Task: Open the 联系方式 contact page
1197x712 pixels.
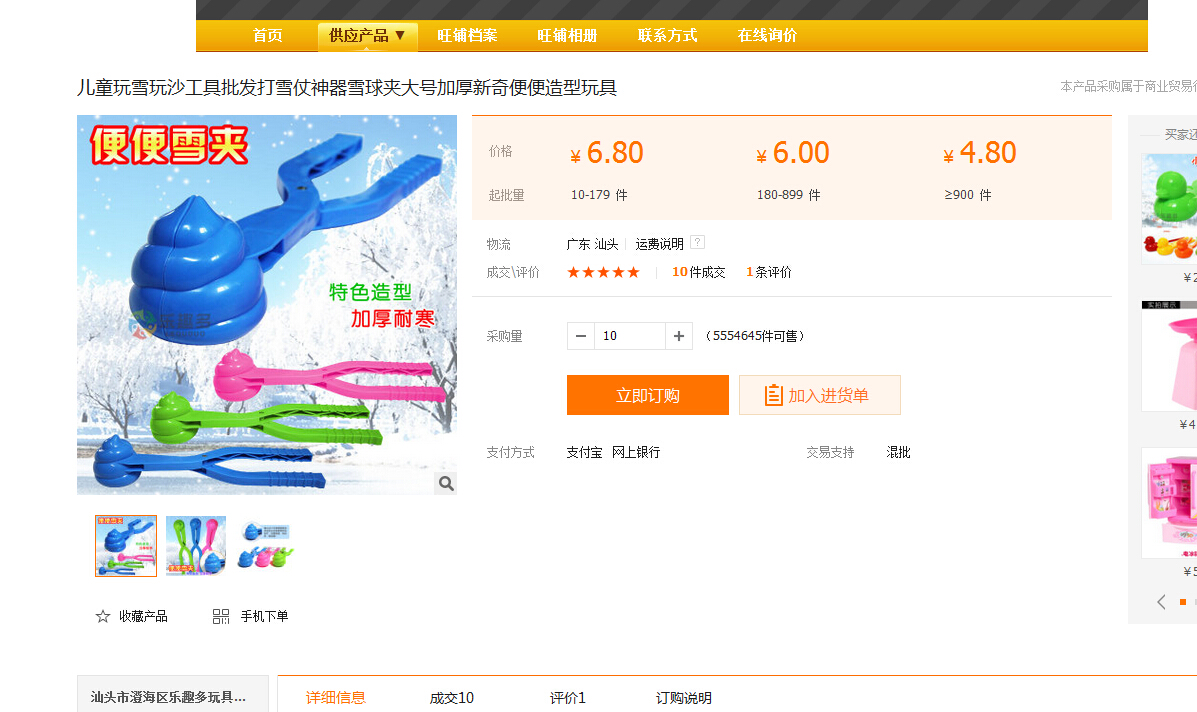Action: (667, 36)
